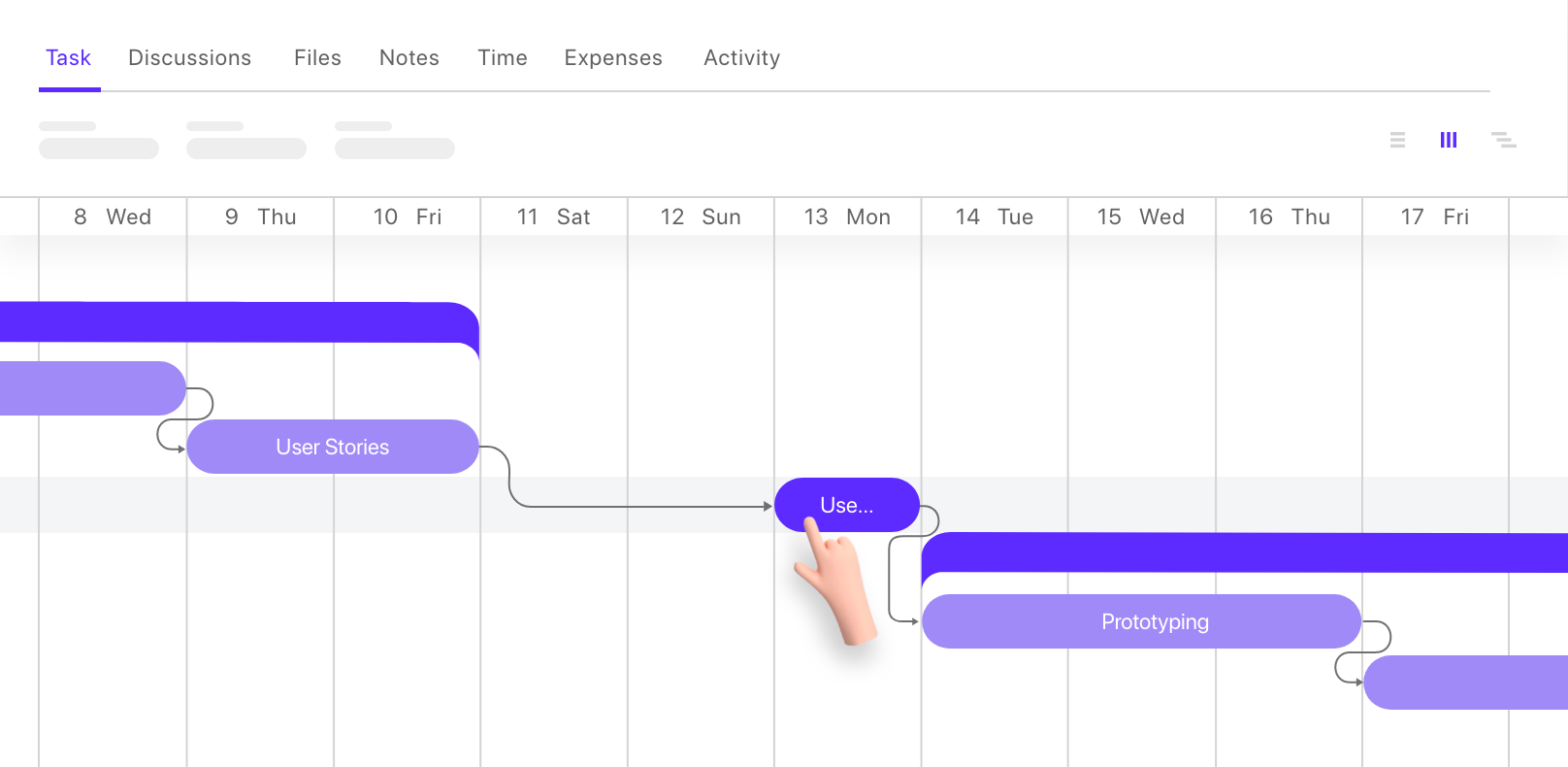1568x767 pixels.
Task: Open the Time tab
Action: 503,58
